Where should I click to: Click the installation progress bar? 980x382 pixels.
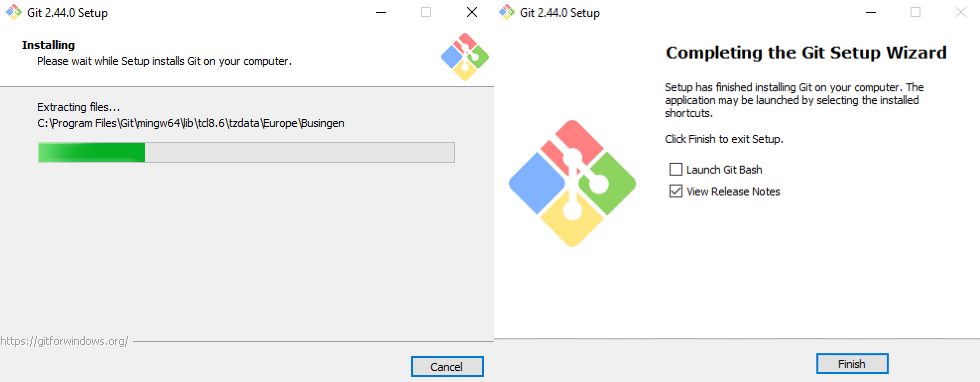[x=246, y=153]
